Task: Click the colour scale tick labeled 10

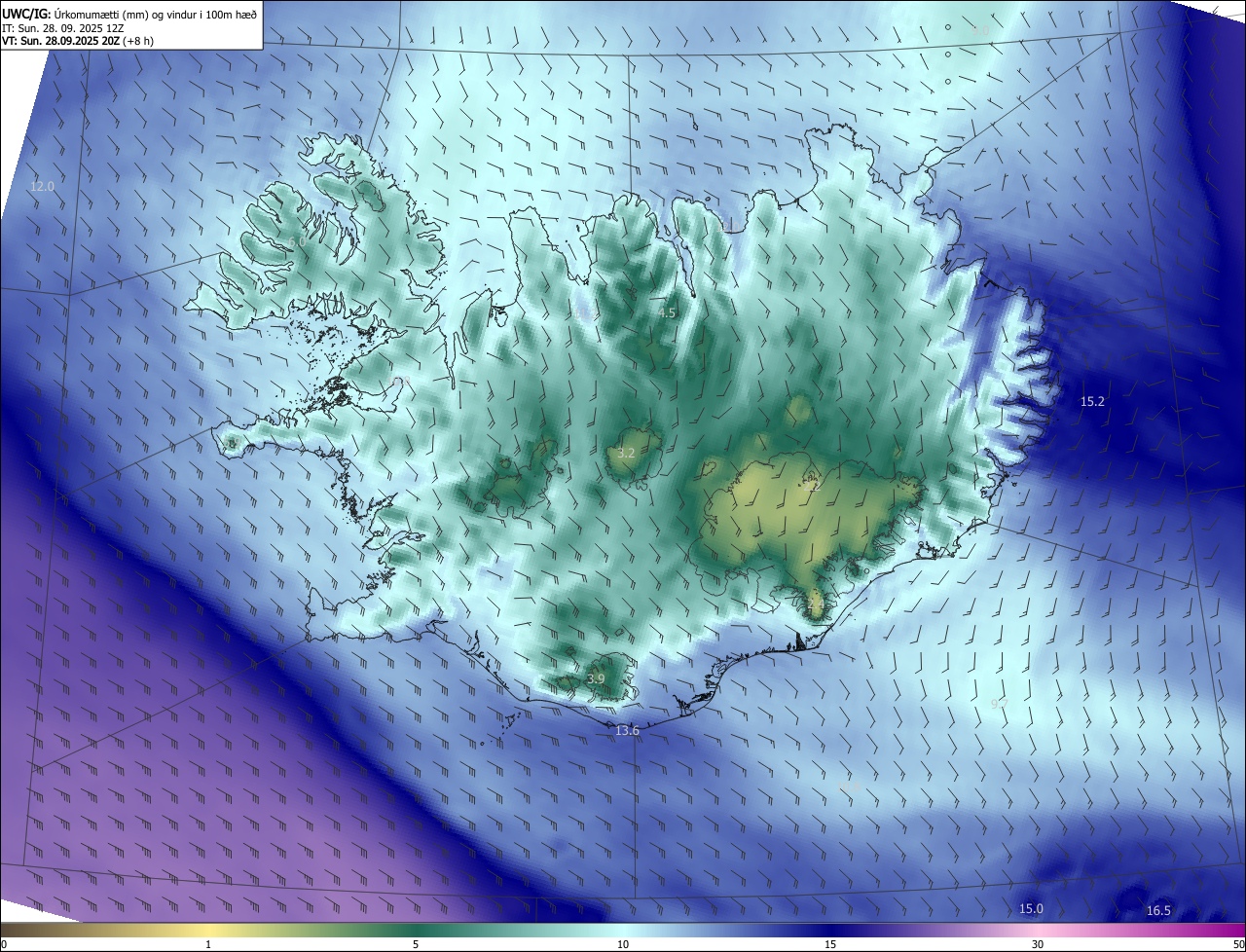Action: [x=623, y=944]
